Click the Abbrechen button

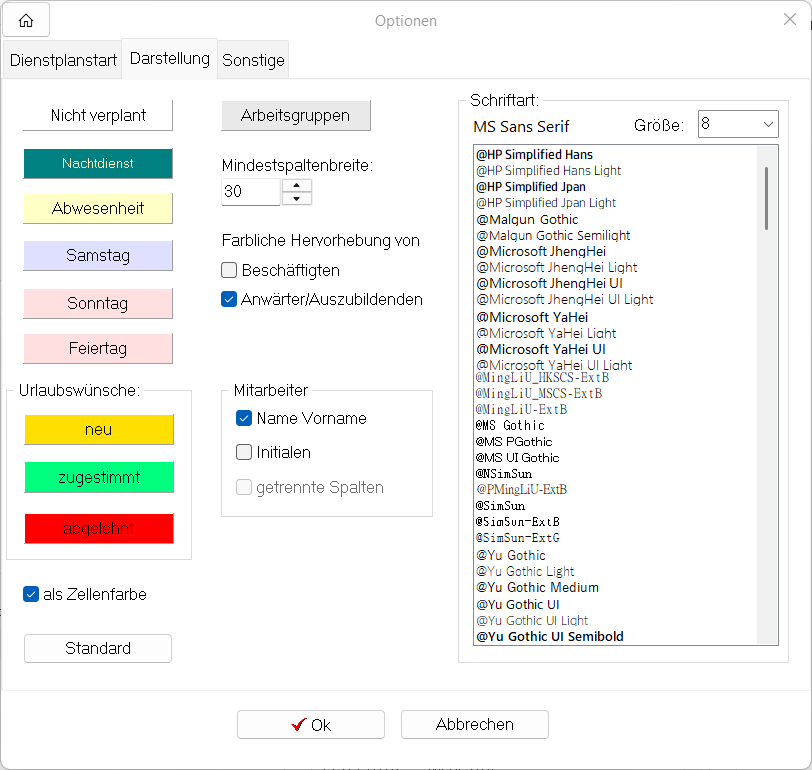click(x=474, y=725)
